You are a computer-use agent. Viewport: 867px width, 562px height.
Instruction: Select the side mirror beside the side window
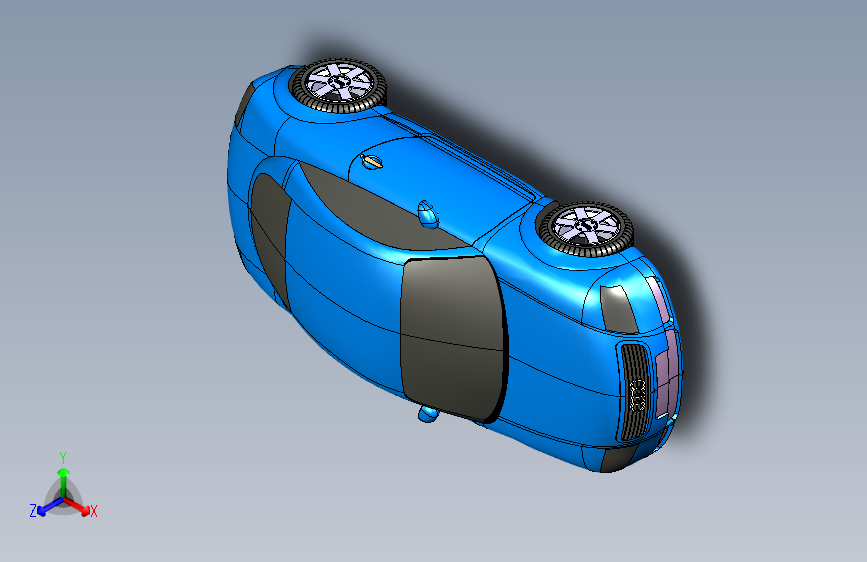click(427, 215)
